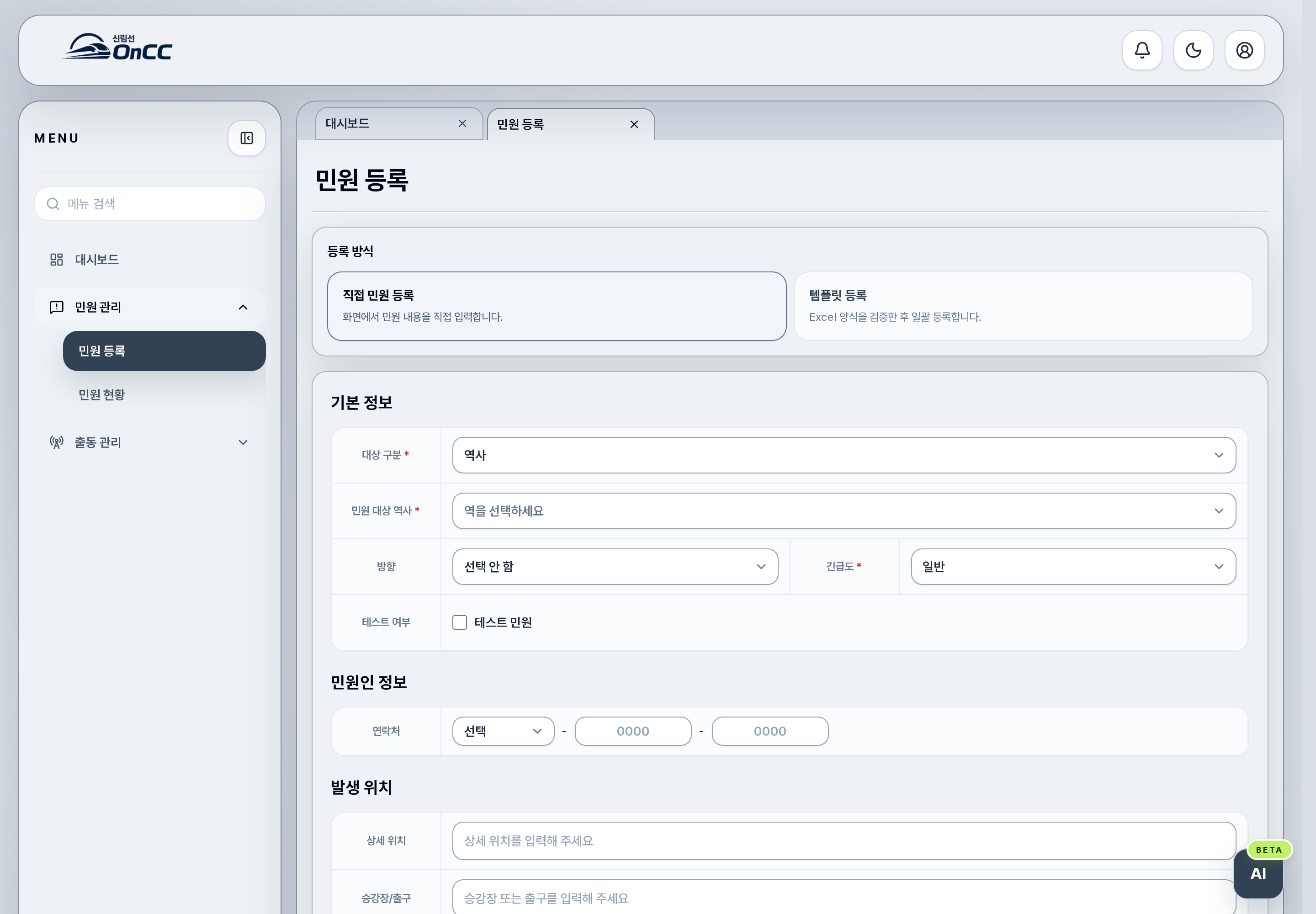
Task: Open the 대상 구분 dropdown showing 역사
Action: point(844,455)
